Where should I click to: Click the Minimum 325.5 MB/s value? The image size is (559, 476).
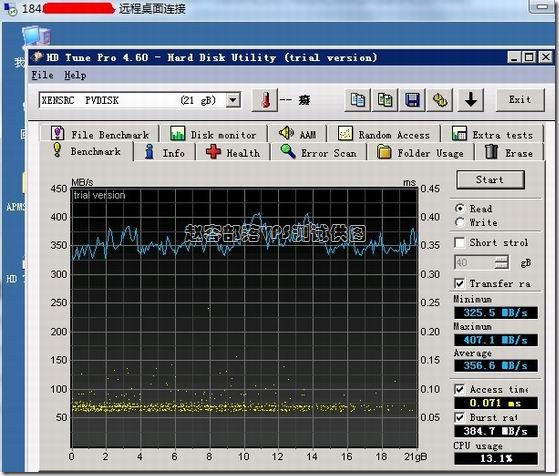(x=496, y=313)
